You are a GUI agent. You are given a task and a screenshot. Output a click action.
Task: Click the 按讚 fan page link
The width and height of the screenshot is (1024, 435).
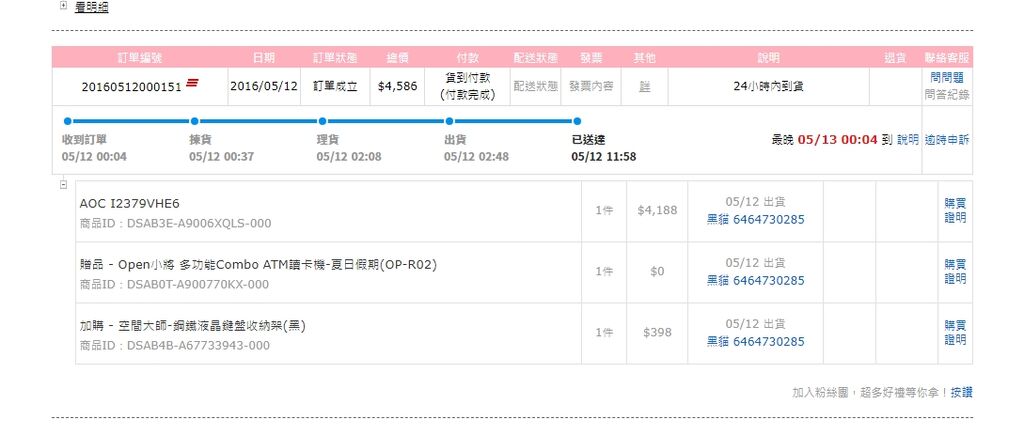(961, 393)
